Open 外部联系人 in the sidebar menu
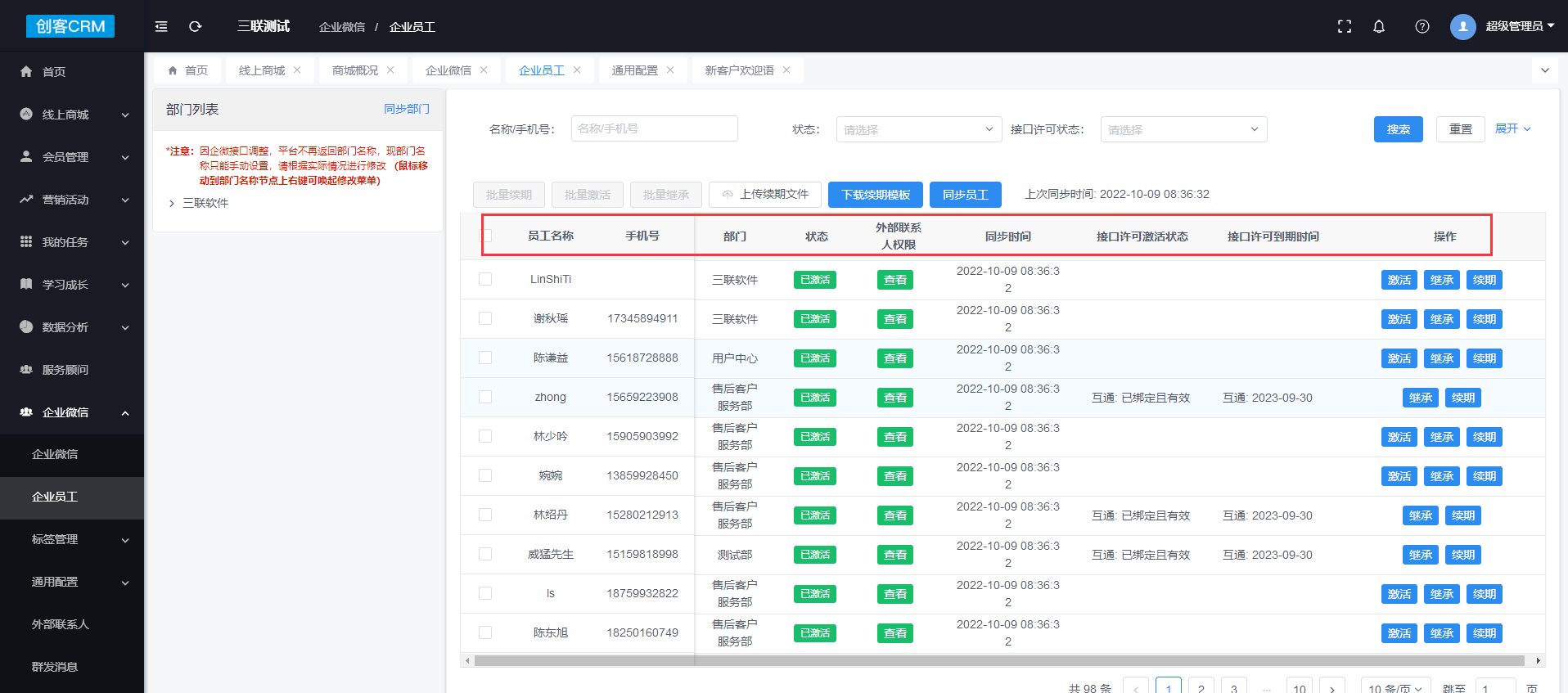 tap(60, 624)
